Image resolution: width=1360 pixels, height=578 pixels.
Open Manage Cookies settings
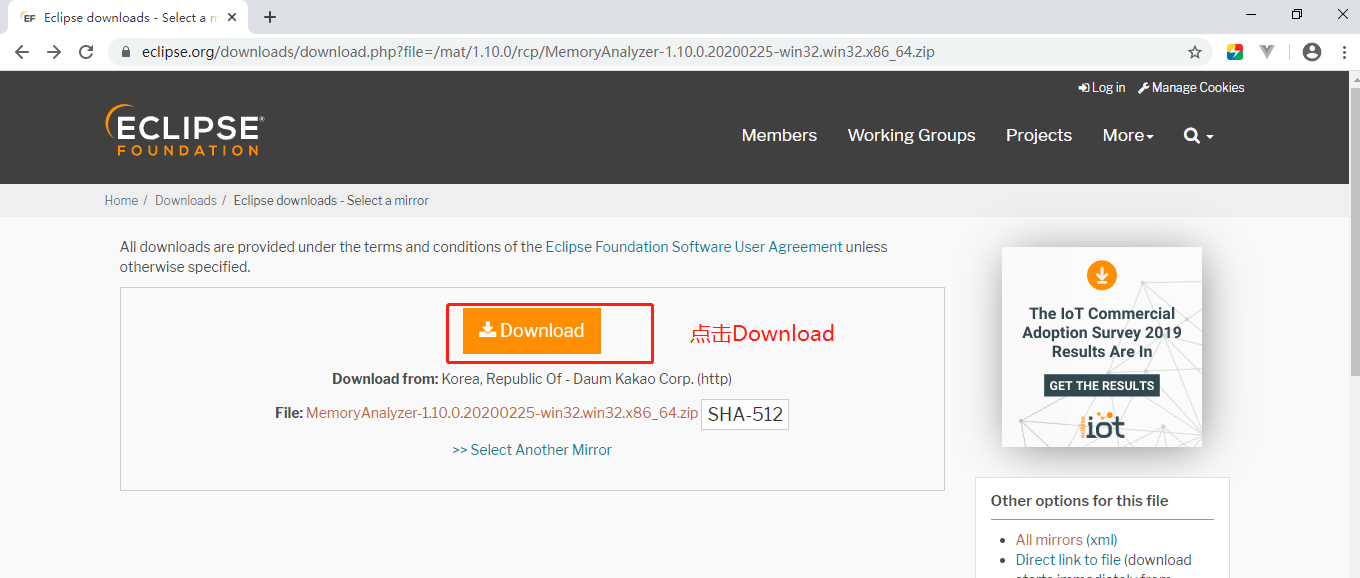coord(1191,88)
